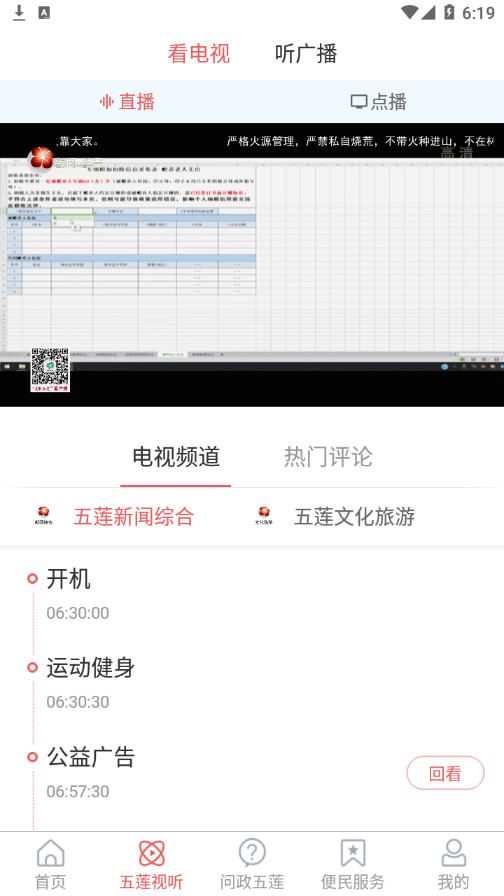Image resolution: width=504 pixels, height=896 pixels.
Task: Tap 回看 button for 公益广告
Action: pos(445,773)
